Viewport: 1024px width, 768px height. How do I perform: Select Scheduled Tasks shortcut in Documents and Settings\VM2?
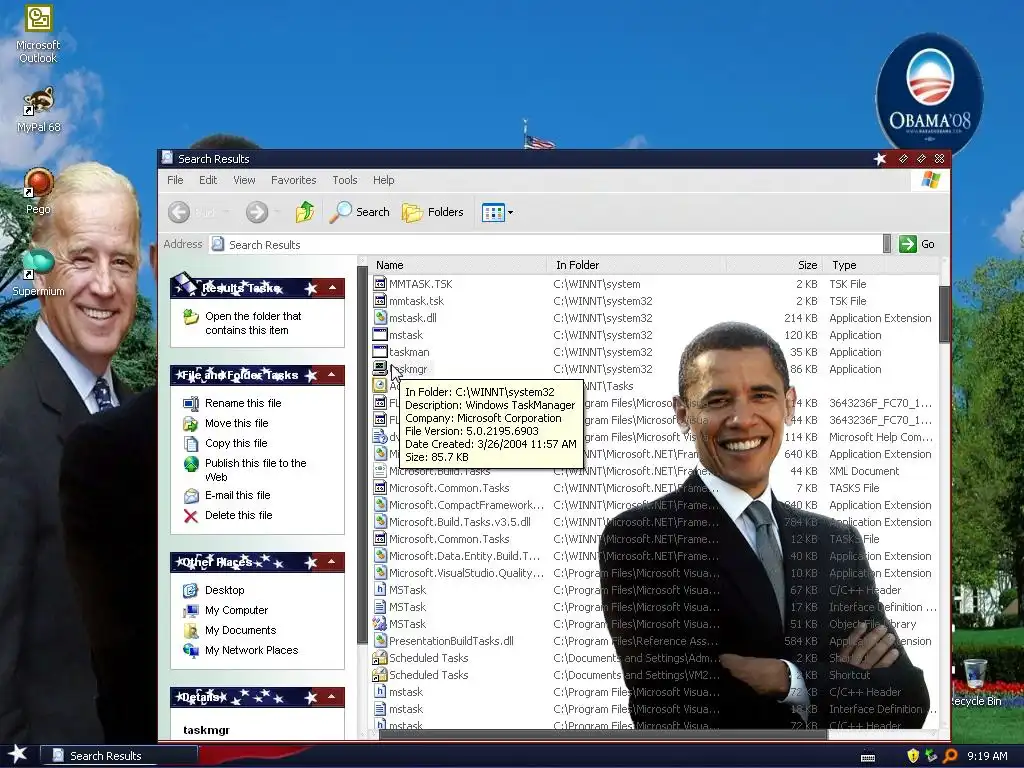tap(379, 675)
